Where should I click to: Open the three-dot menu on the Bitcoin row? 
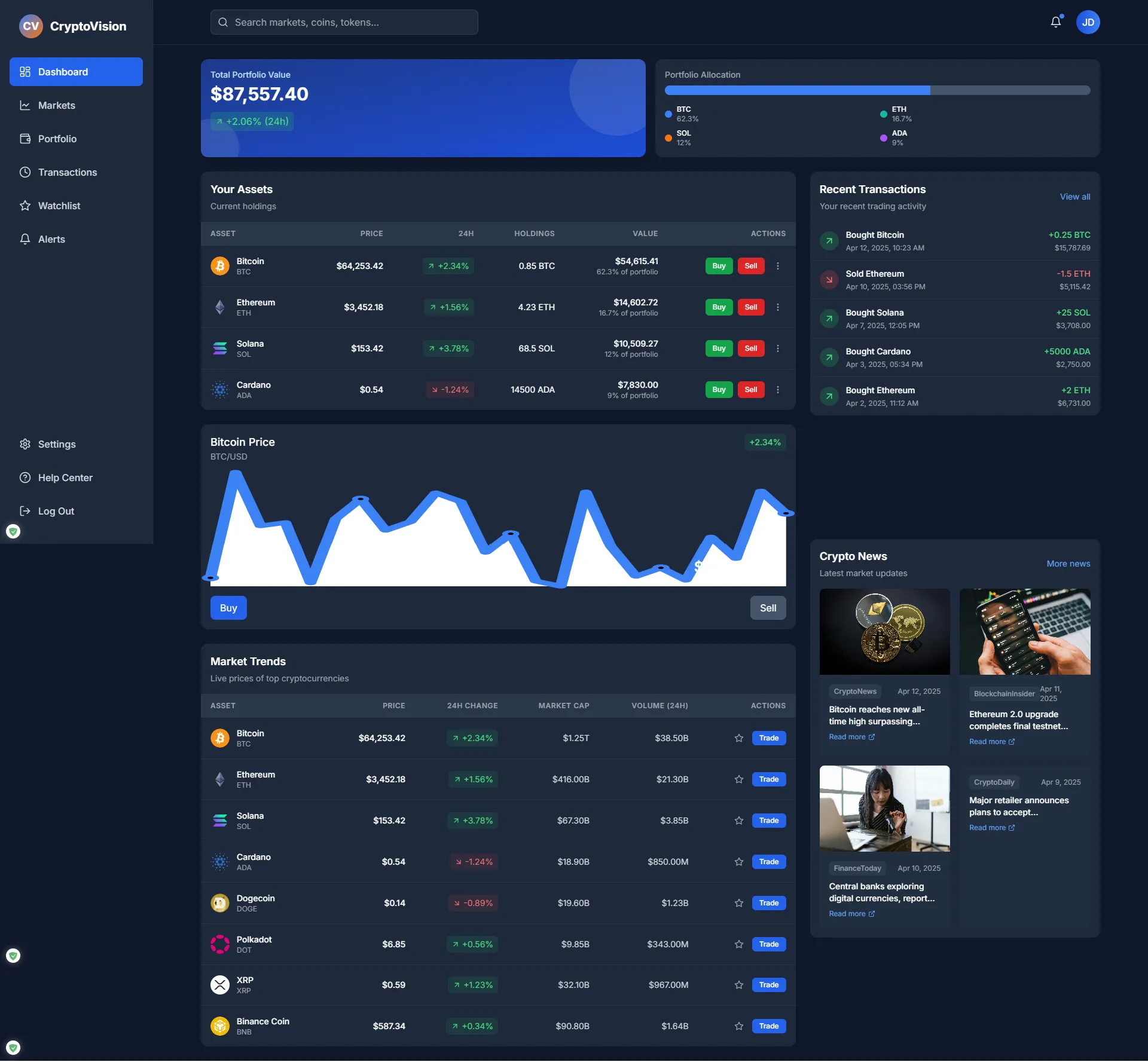777,266
